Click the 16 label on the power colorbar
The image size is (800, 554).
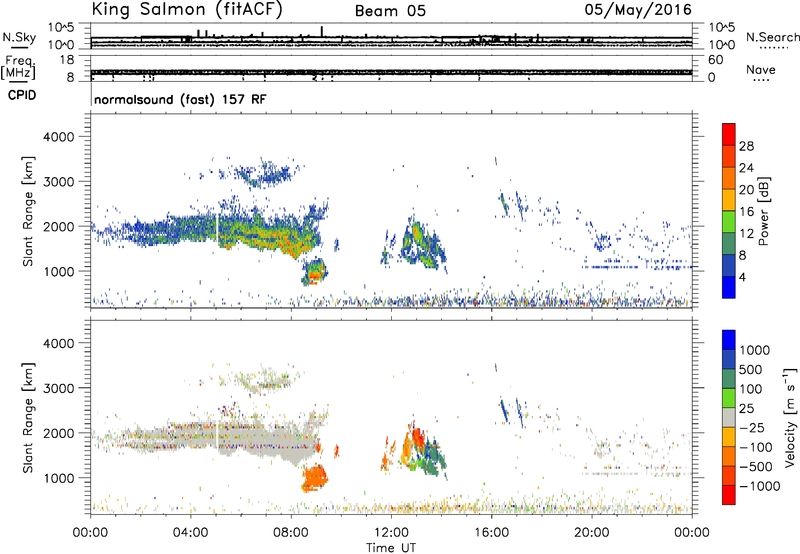(746, 212)
